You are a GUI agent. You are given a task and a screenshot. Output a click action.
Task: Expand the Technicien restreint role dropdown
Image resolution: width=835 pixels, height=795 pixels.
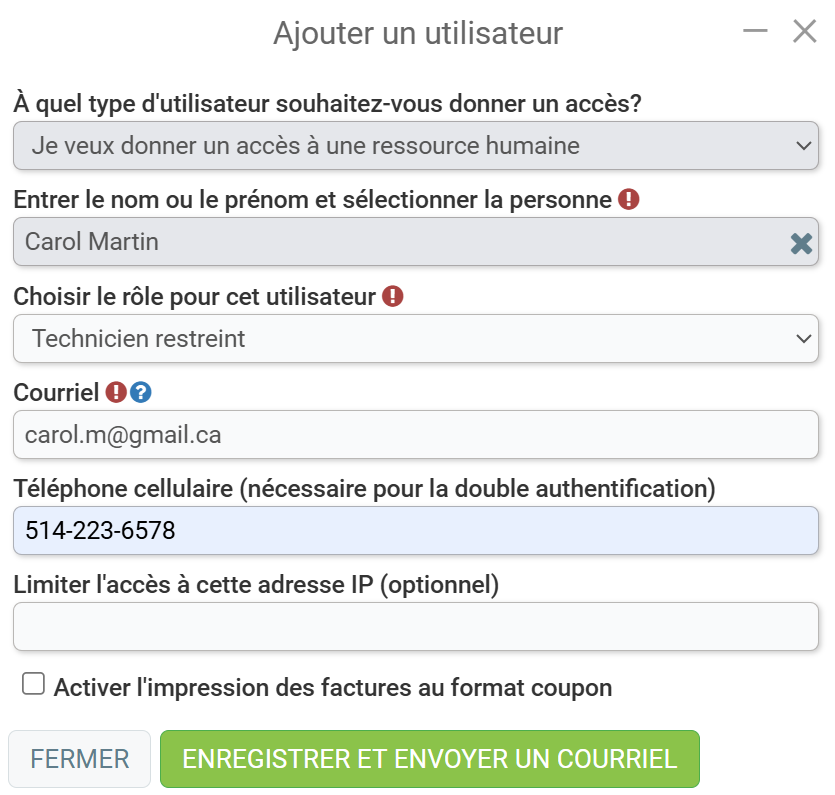click(x=416, y=339)
